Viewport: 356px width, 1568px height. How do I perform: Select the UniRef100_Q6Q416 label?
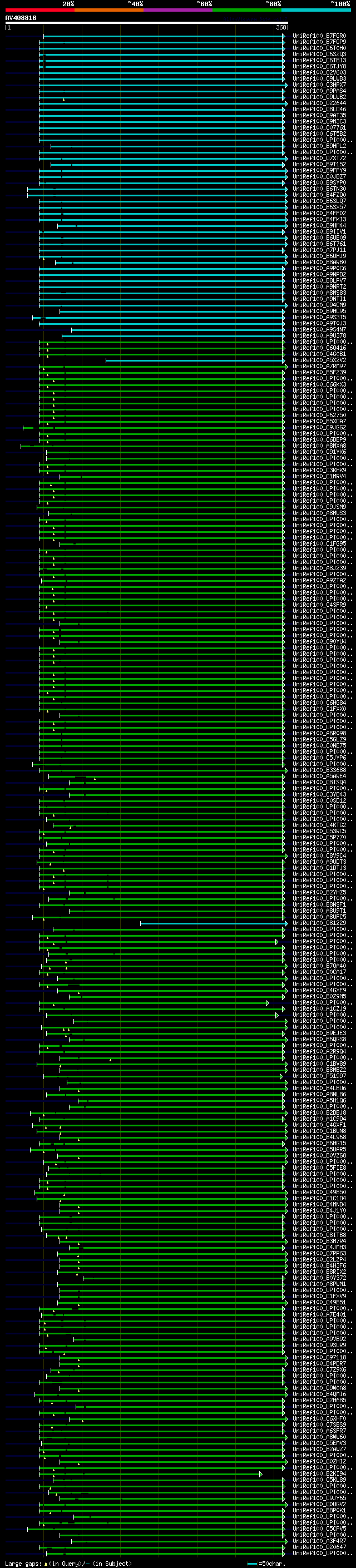319,348
